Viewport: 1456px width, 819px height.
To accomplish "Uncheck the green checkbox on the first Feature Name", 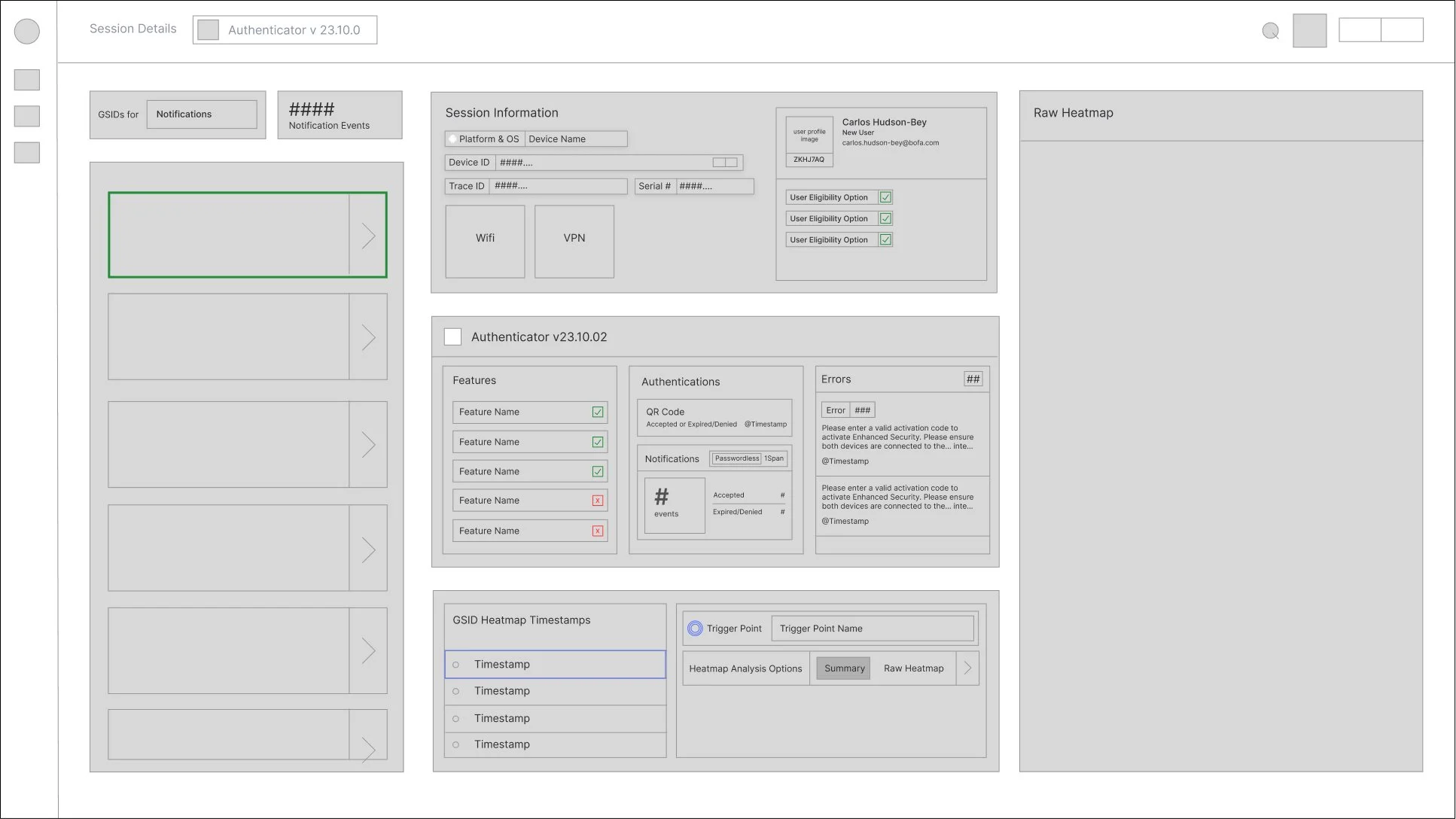I will click(597, 412).
